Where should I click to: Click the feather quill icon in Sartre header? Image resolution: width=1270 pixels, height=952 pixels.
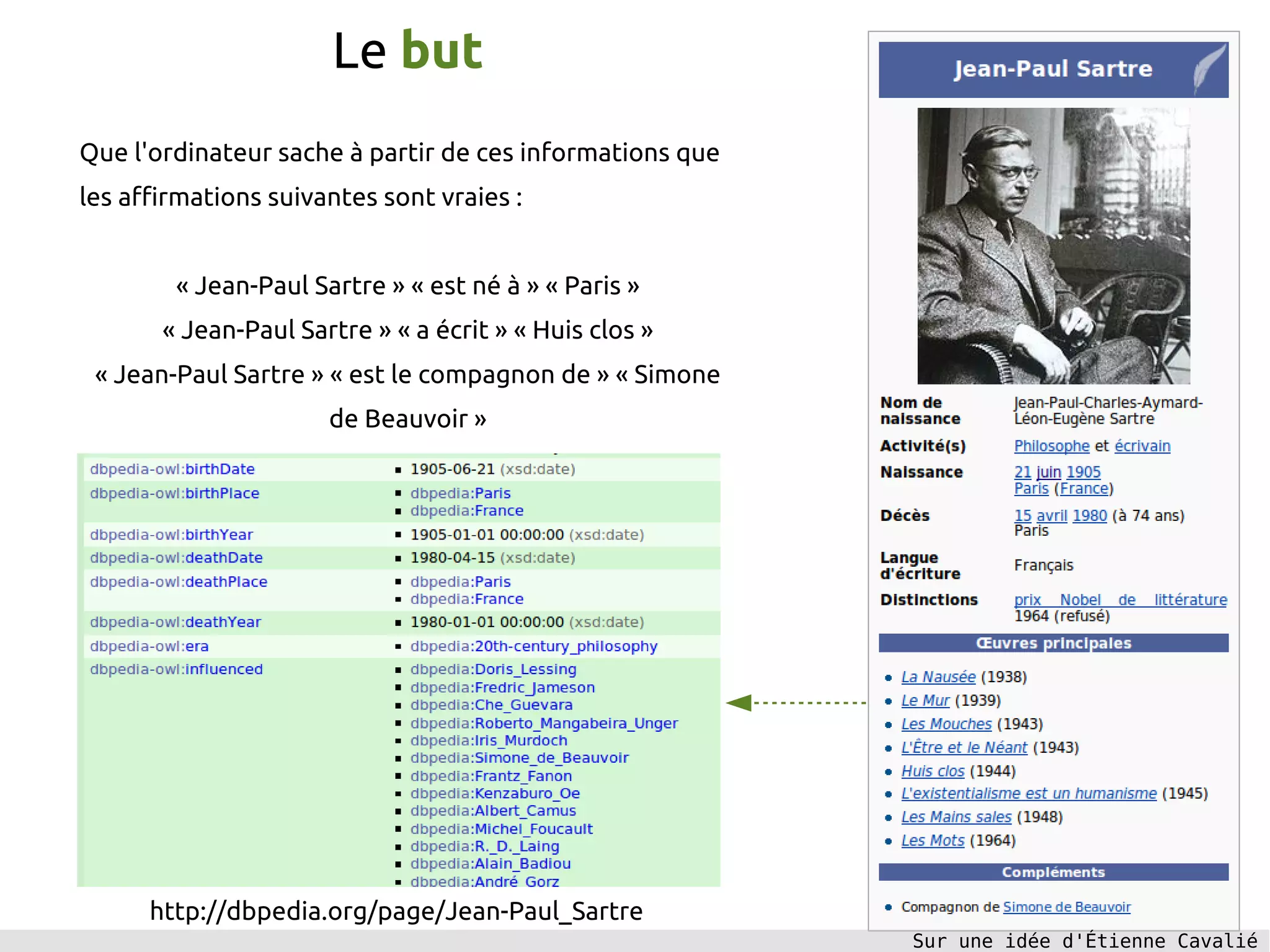pos(1210,69)
